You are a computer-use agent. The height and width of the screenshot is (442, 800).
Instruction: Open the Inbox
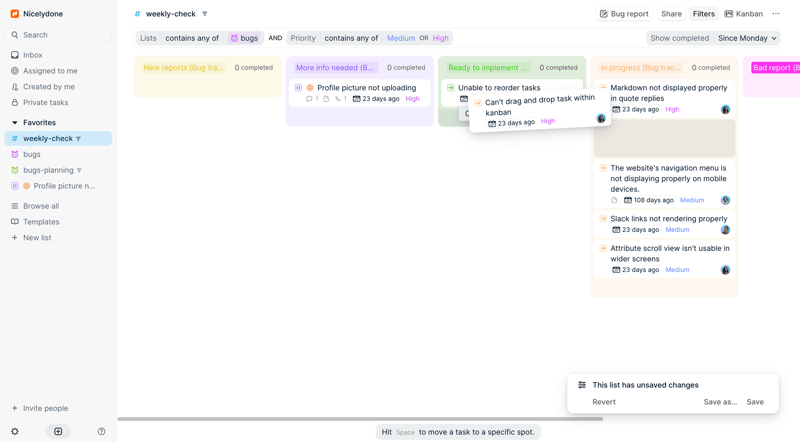[33, 55]
